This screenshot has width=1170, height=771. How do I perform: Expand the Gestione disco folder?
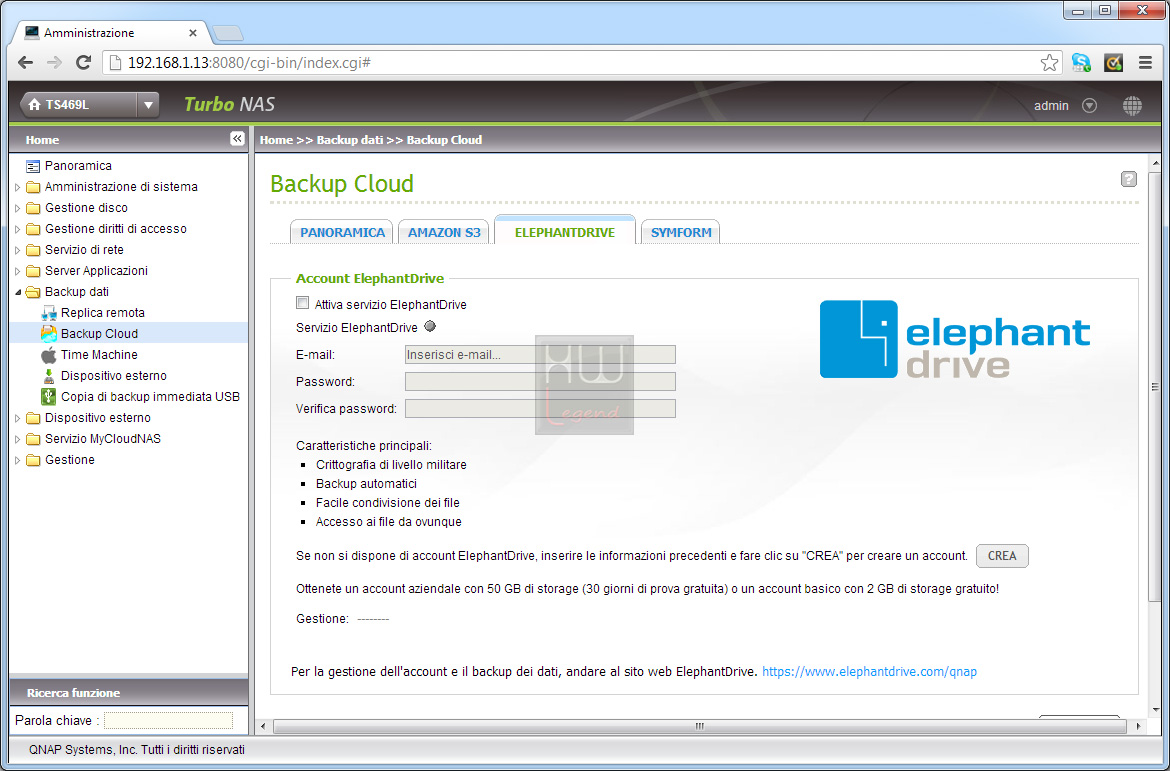point(18,207)
